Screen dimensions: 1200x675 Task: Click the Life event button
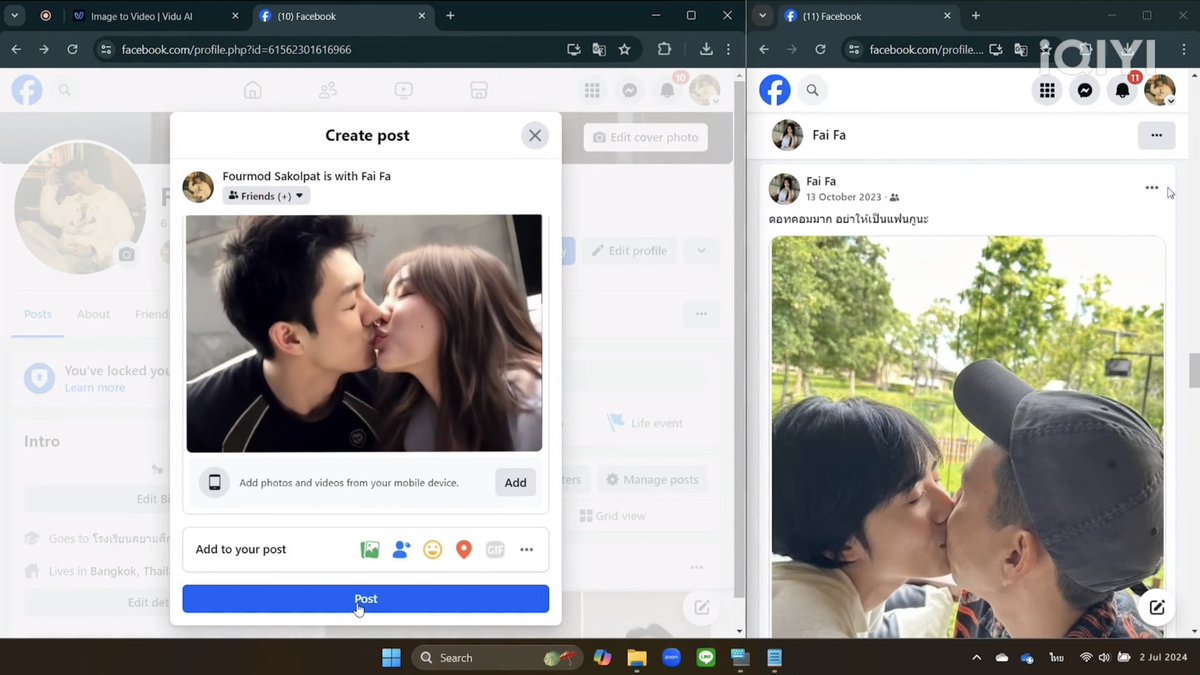click(x=645, y=423)
